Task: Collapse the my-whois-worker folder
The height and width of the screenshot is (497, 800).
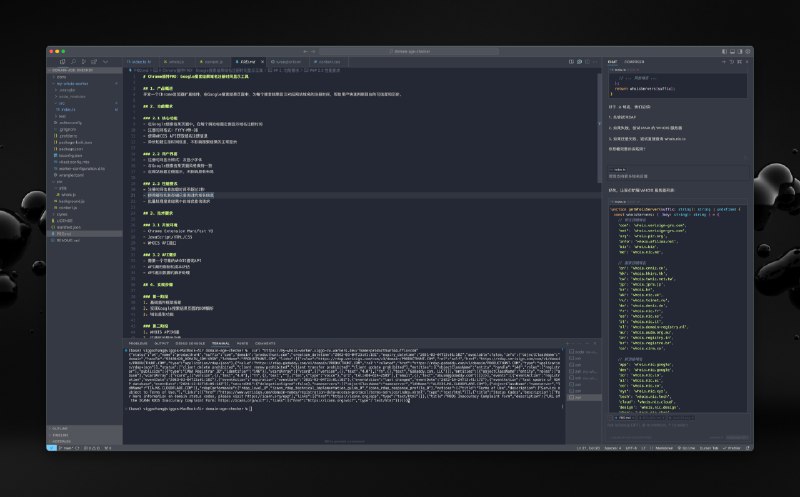Action: pyautogui.click(x=84, y=83)
